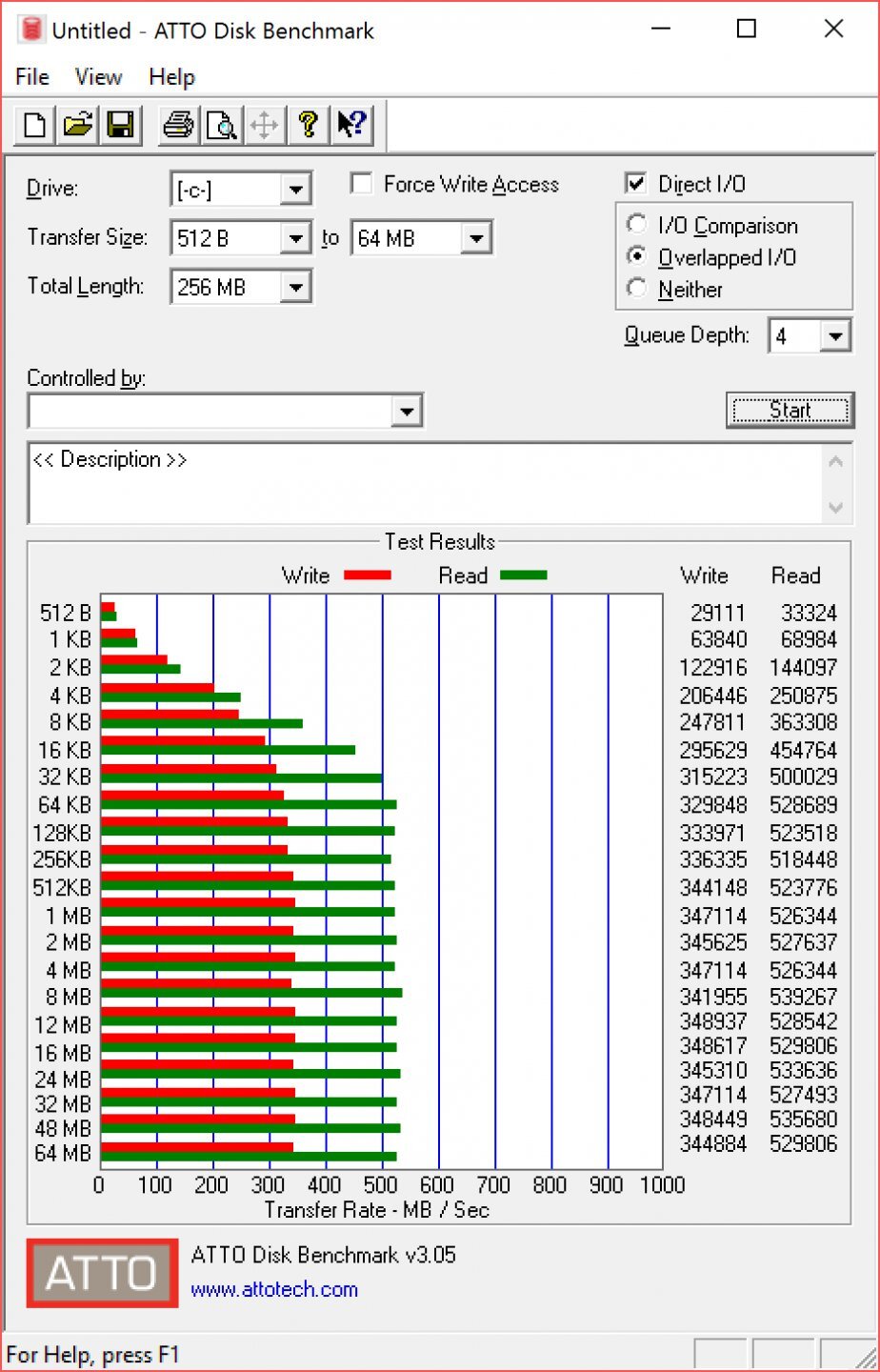
Task: Enable the Force Write Access checkbox
Action: point(362,184)
